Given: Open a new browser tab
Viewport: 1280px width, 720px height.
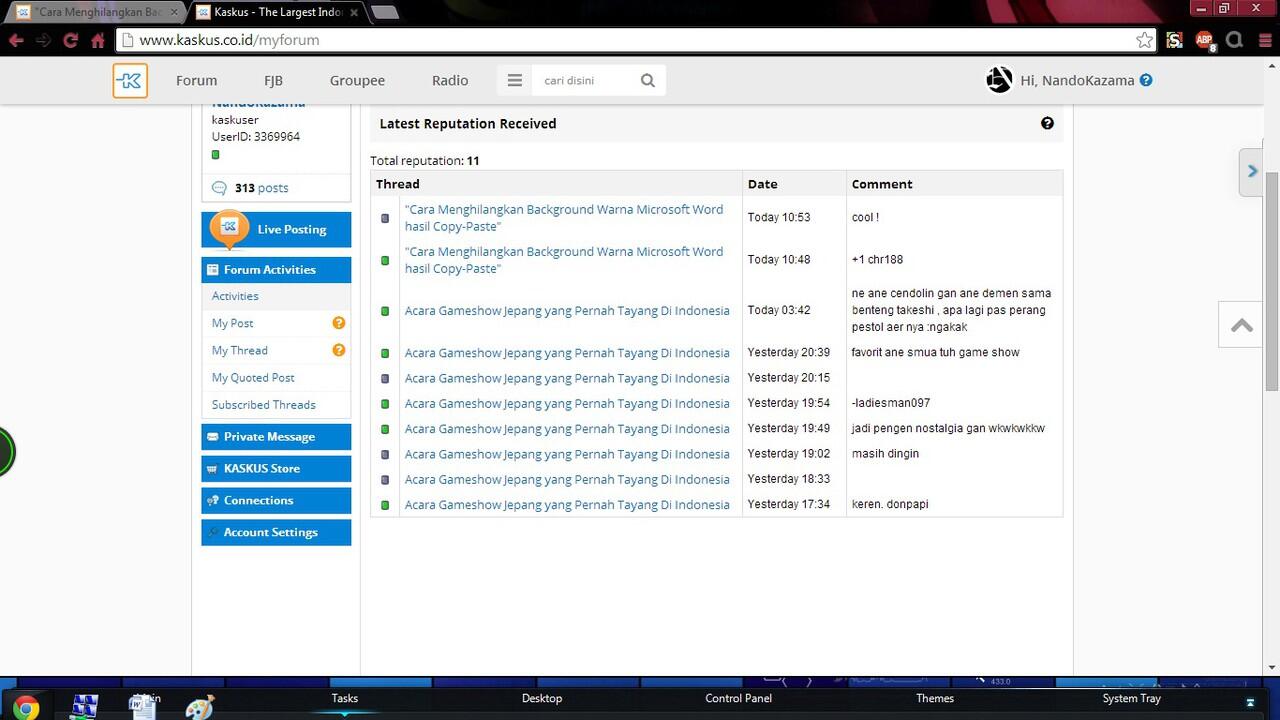Looking at the screenshot, I should coord(384,12).
